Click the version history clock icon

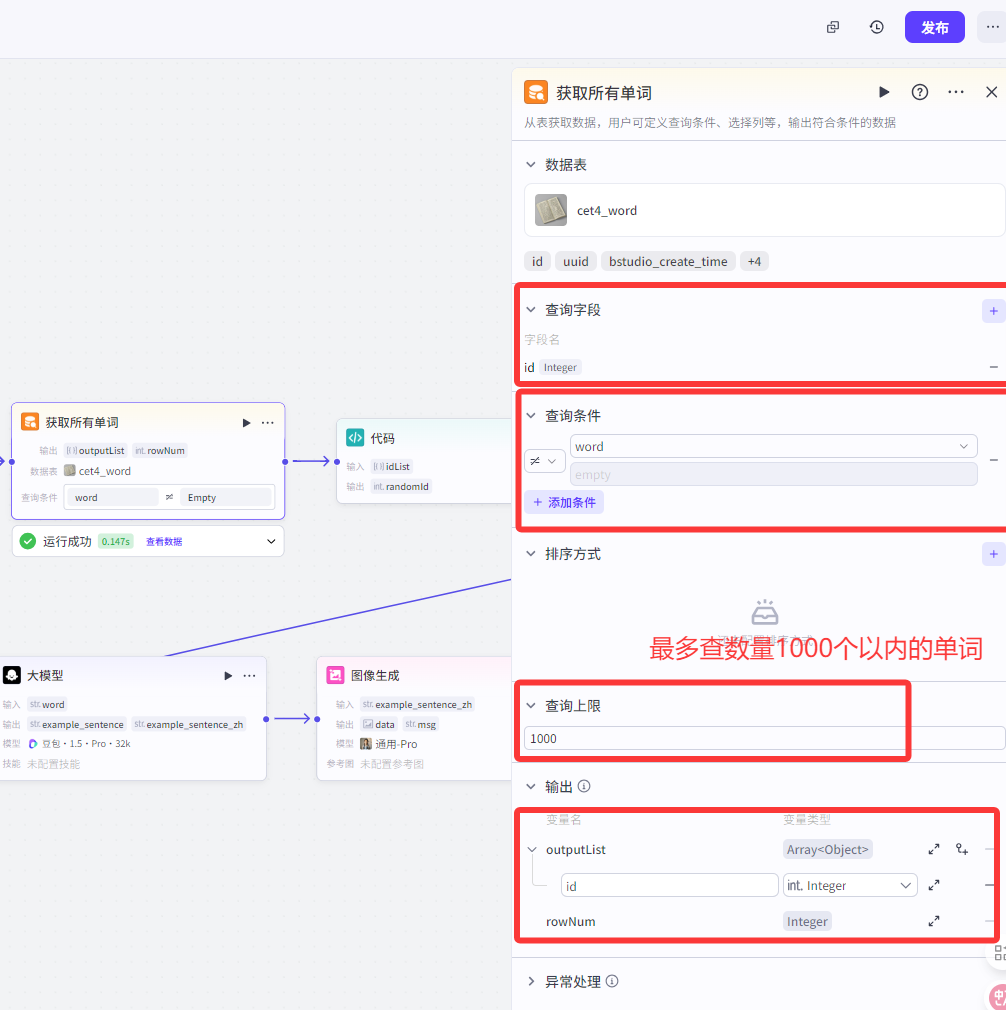point(876,27)
